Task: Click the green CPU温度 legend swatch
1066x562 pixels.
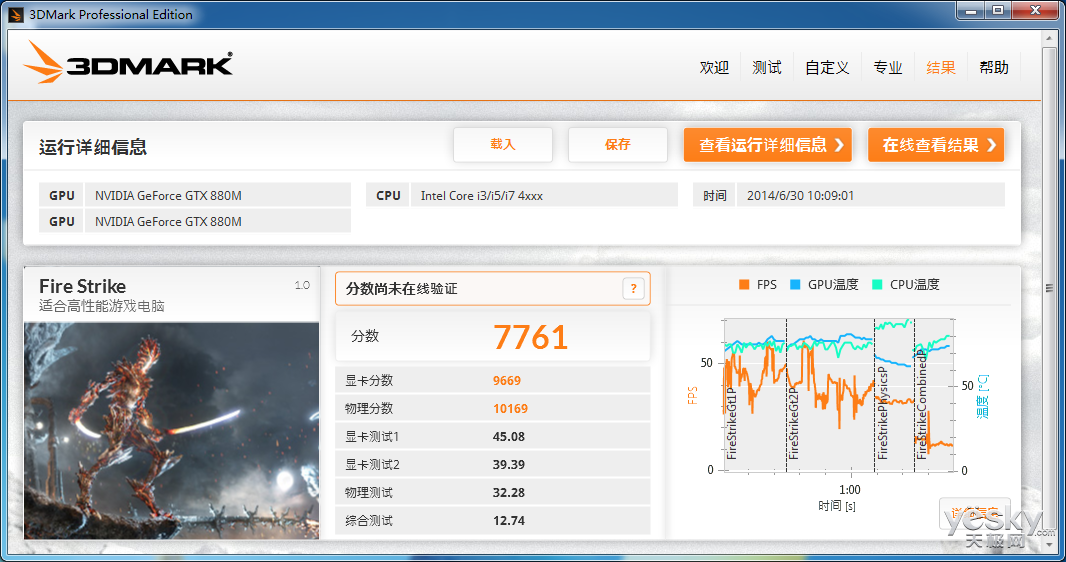Action: point(878,285)
